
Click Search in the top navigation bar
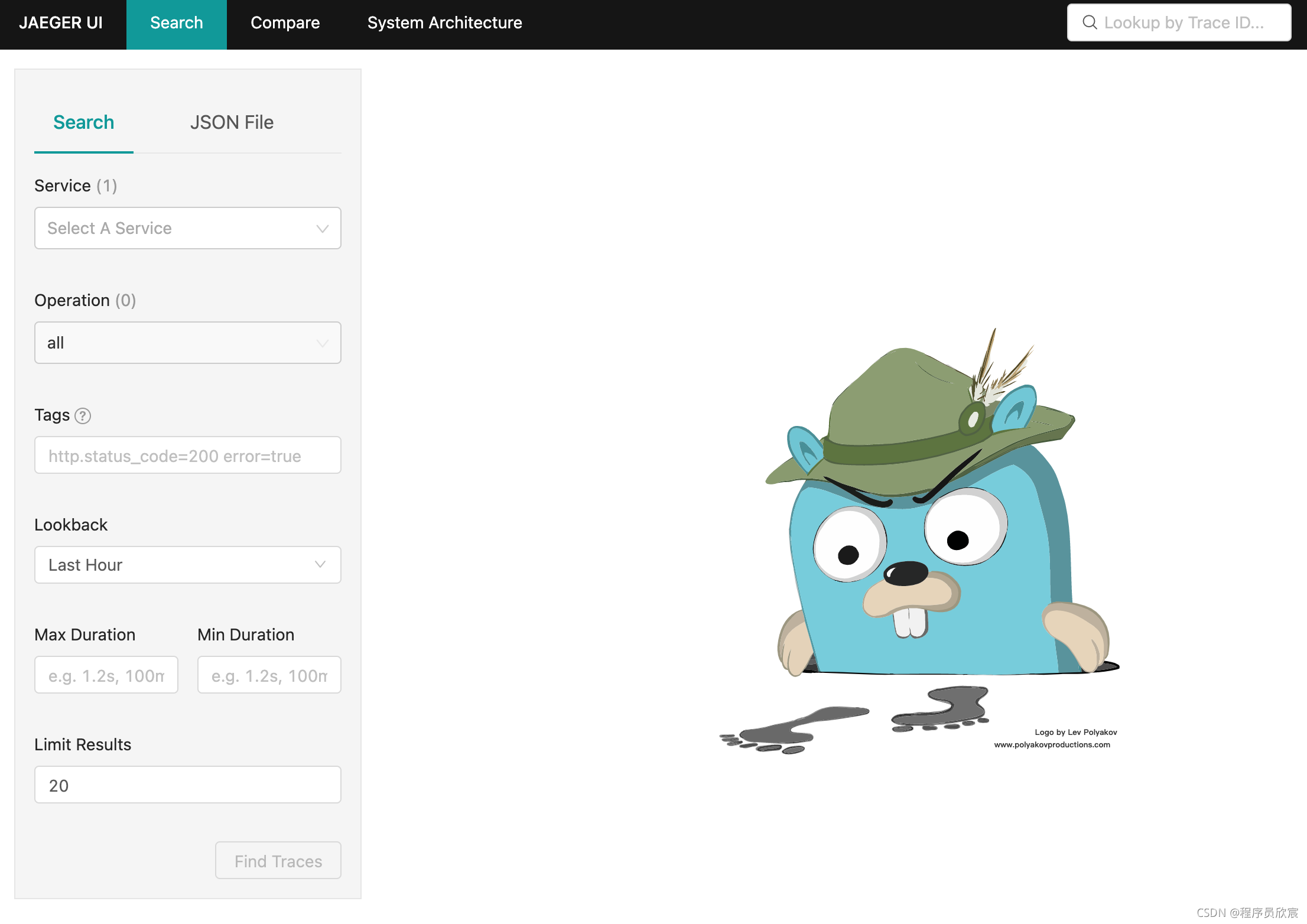[x=176, y=23]
